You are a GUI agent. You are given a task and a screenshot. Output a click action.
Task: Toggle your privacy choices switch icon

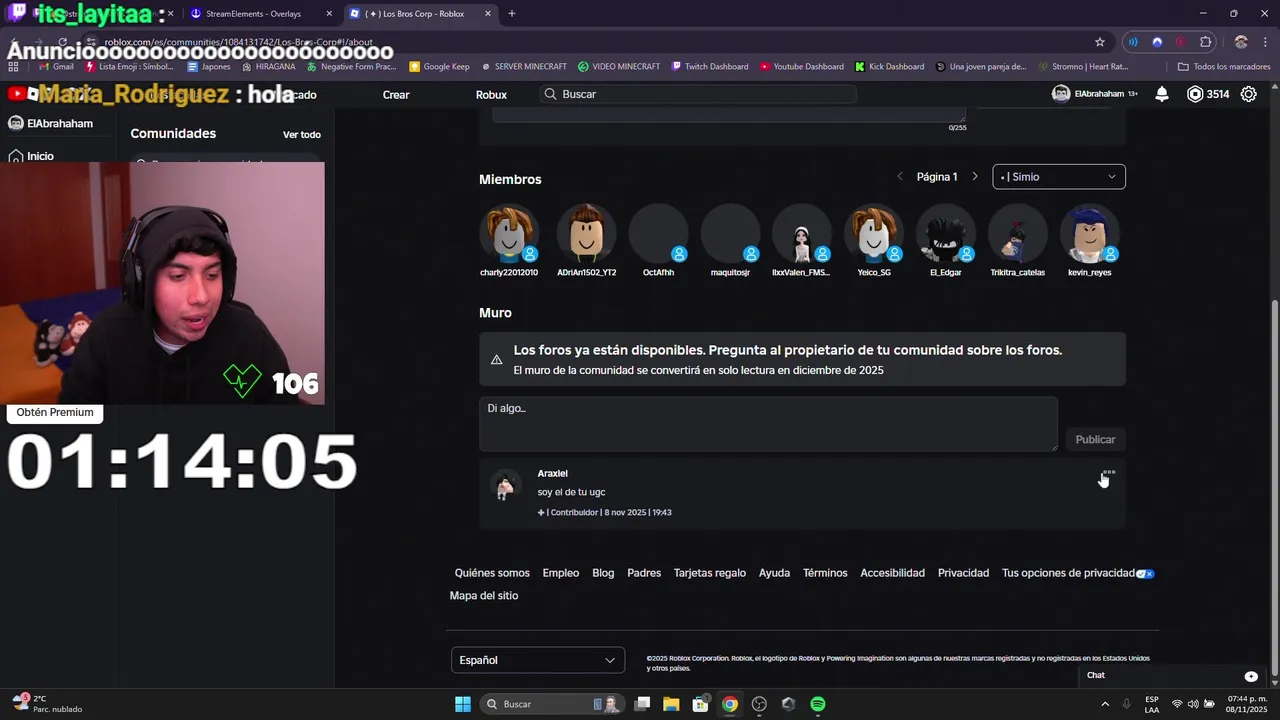1146,574
